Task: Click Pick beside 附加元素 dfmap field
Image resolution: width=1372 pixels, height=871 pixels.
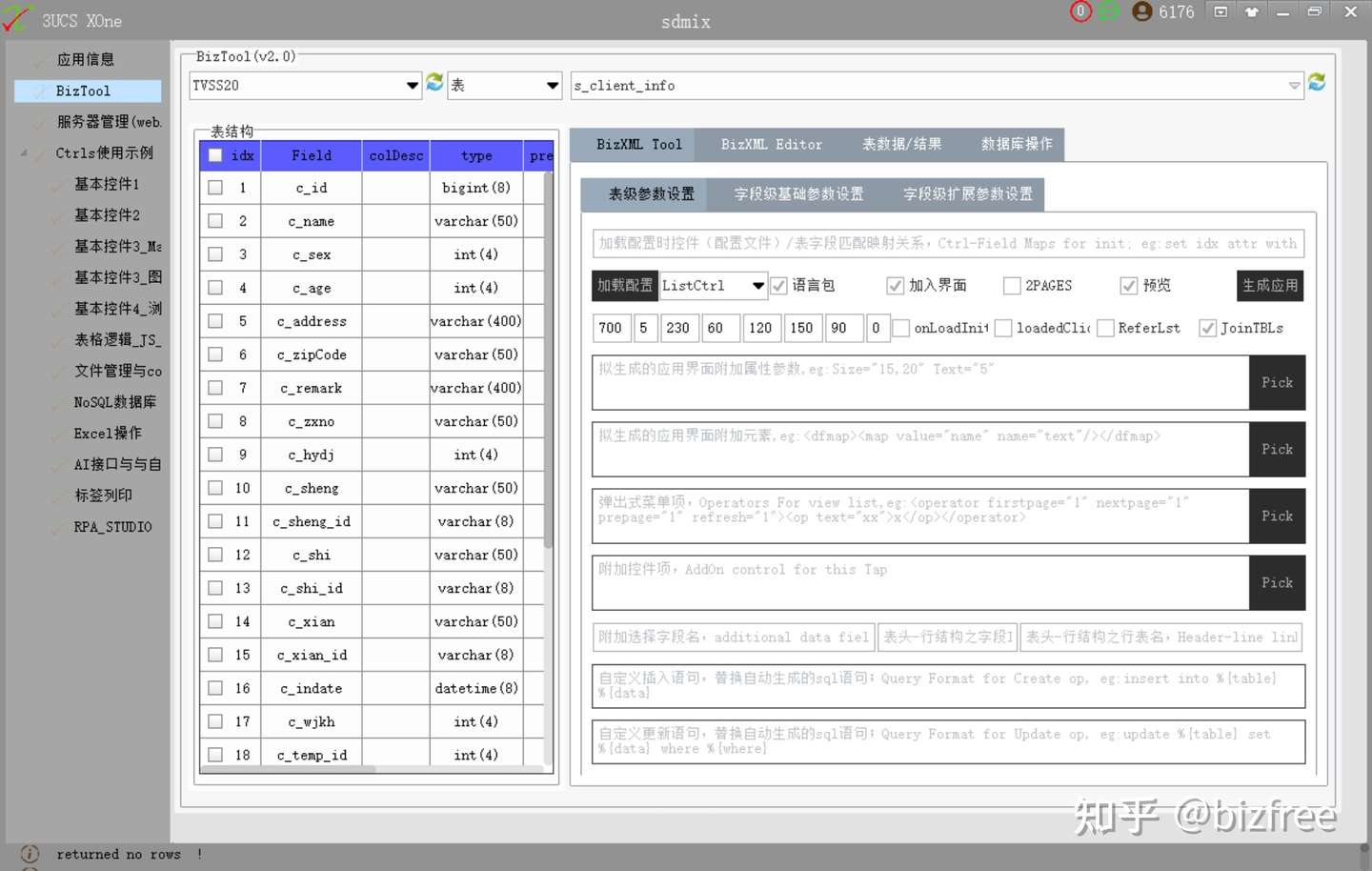Action: (x=1277, y=450)
